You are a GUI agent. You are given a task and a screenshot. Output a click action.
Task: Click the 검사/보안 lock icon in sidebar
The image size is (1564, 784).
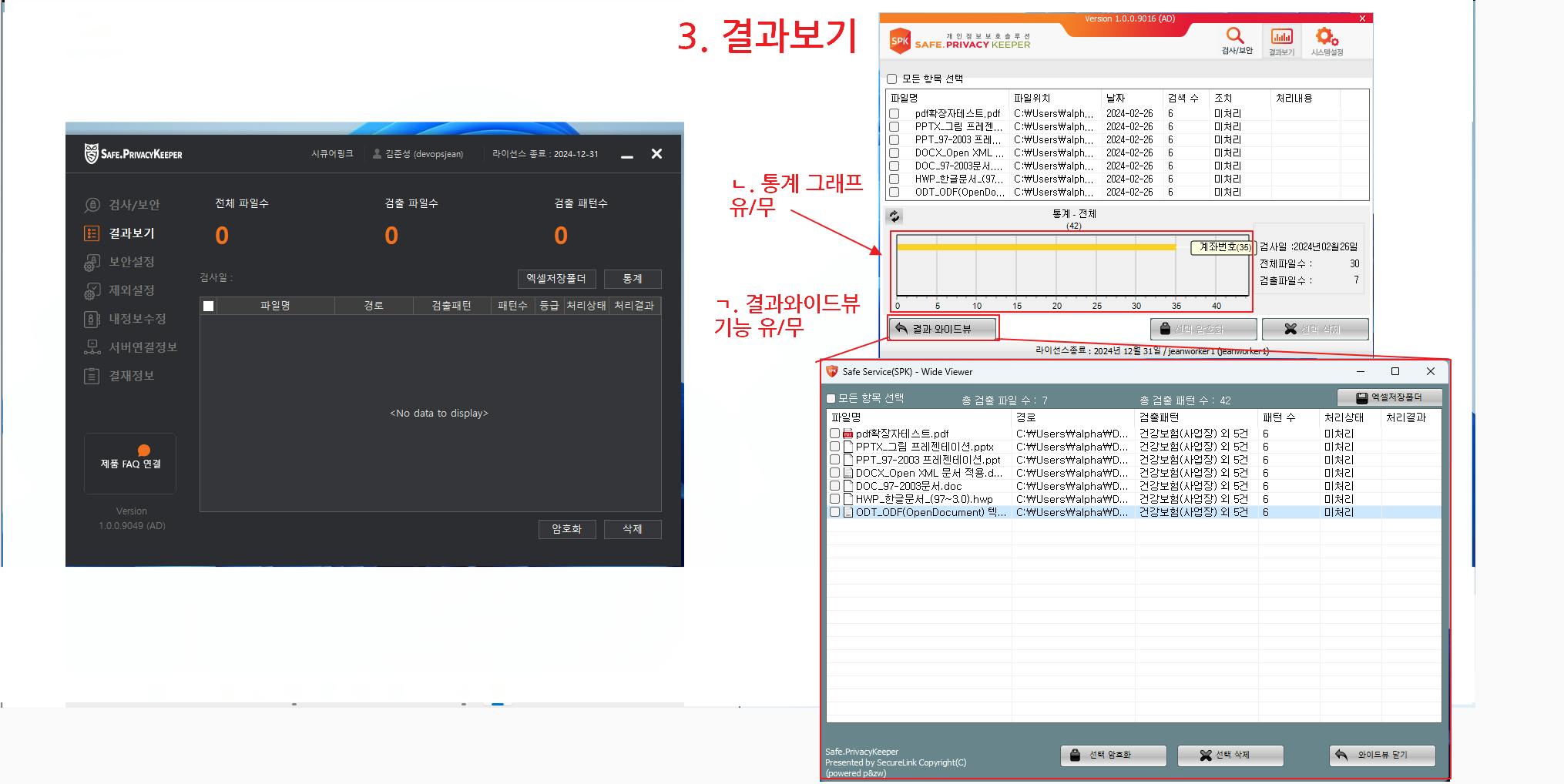(x=92, y=205)
